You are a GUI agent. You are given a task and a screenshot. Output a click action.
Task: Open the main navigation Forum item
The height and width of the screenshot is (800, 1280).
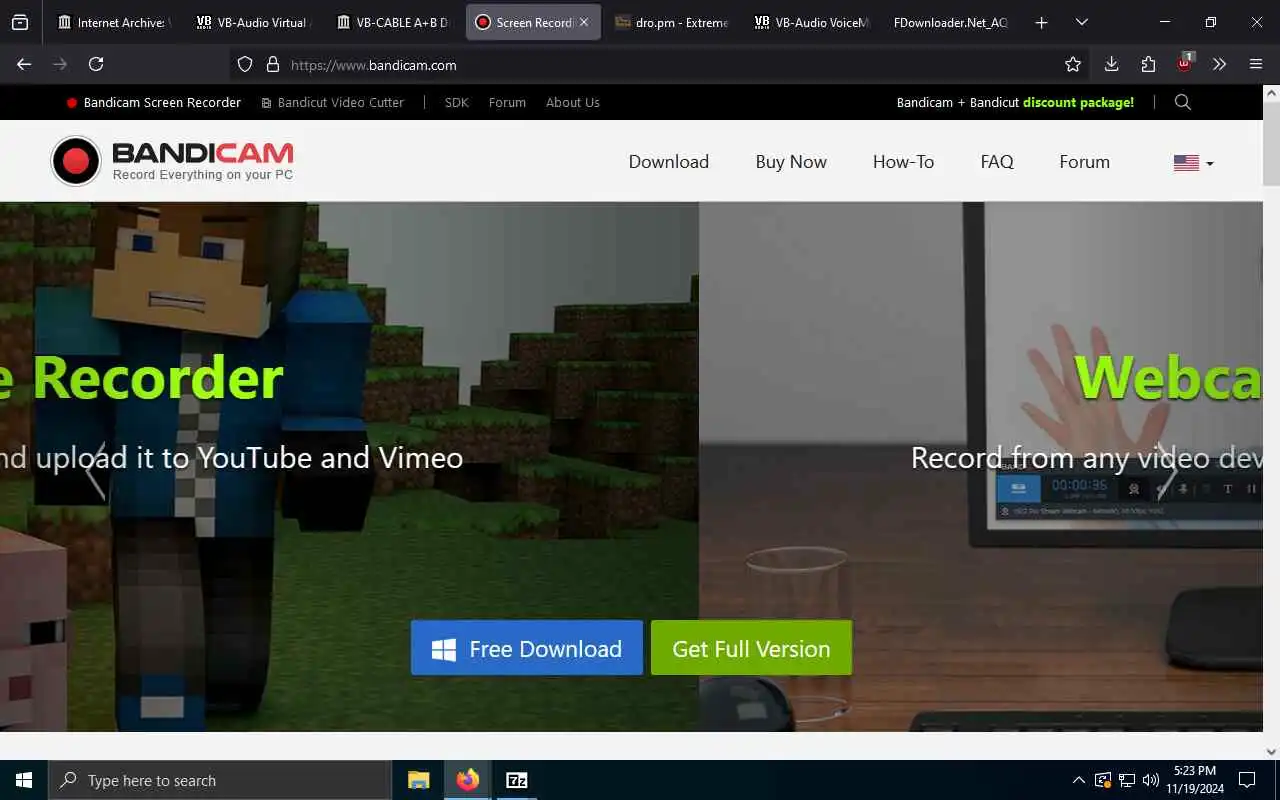(1085, 162)
